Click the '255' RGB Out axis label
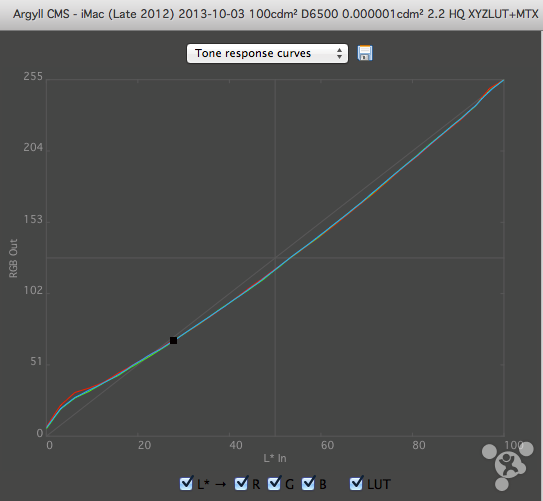The height and width of the screenshot is (501, 543). tap(33, 77)
